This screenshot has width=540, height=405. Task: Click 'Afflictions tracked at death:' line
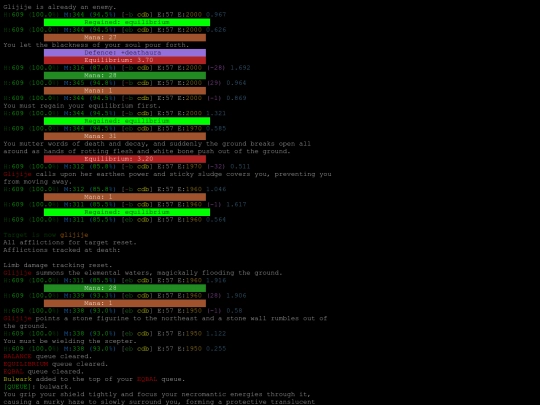62,250
